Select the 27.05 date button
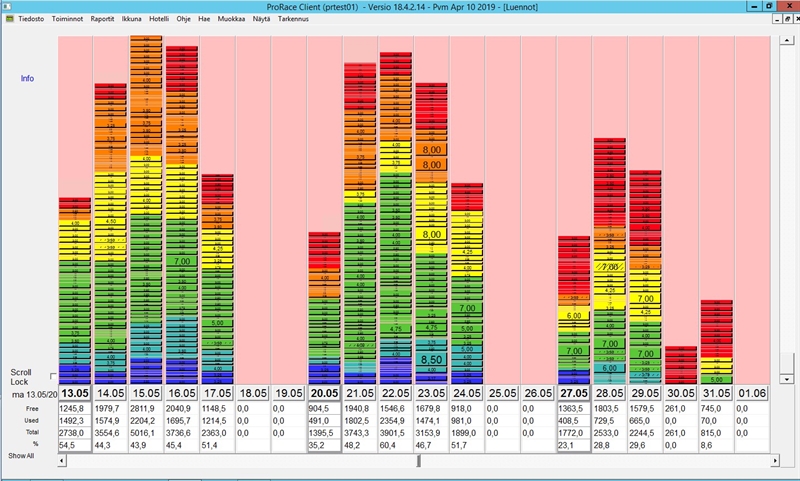Image resolution: width=800 pixels, height=481 pixels. (x=574, y=393)
